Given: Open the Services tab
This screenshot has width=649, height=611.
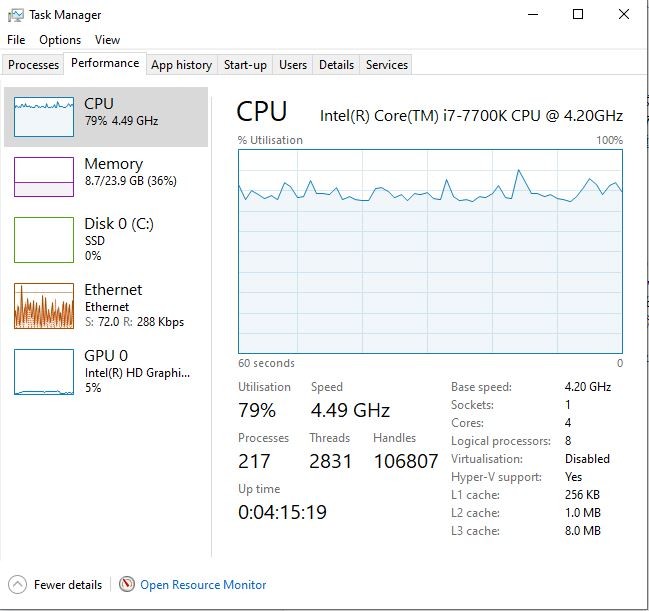Looking at the screenshot, I should pos(387,65).
